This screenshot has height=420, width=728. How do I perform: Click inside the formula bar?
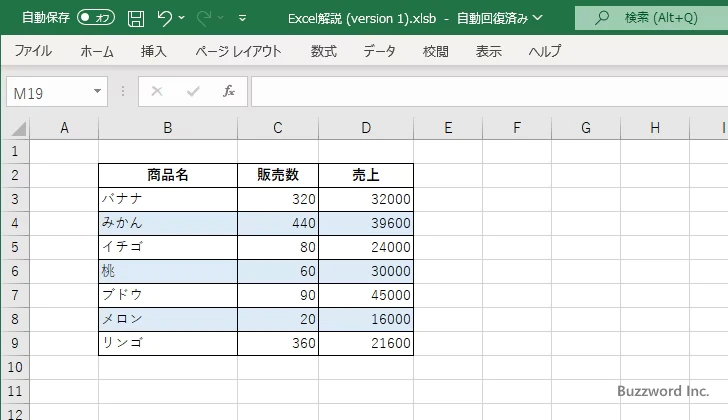[x=489, y=91]
